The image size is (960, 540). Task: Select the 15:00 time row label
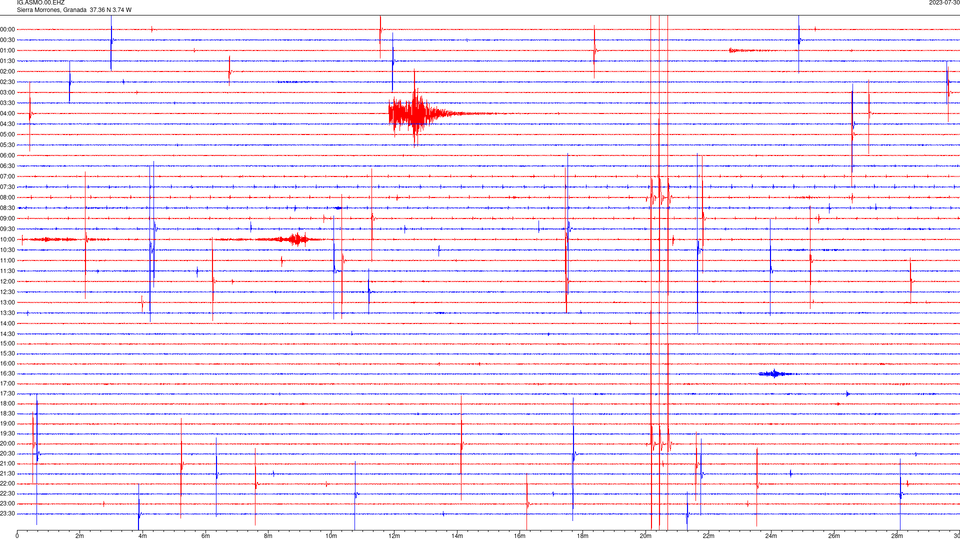pyautogui.click(x=8, y=343)
